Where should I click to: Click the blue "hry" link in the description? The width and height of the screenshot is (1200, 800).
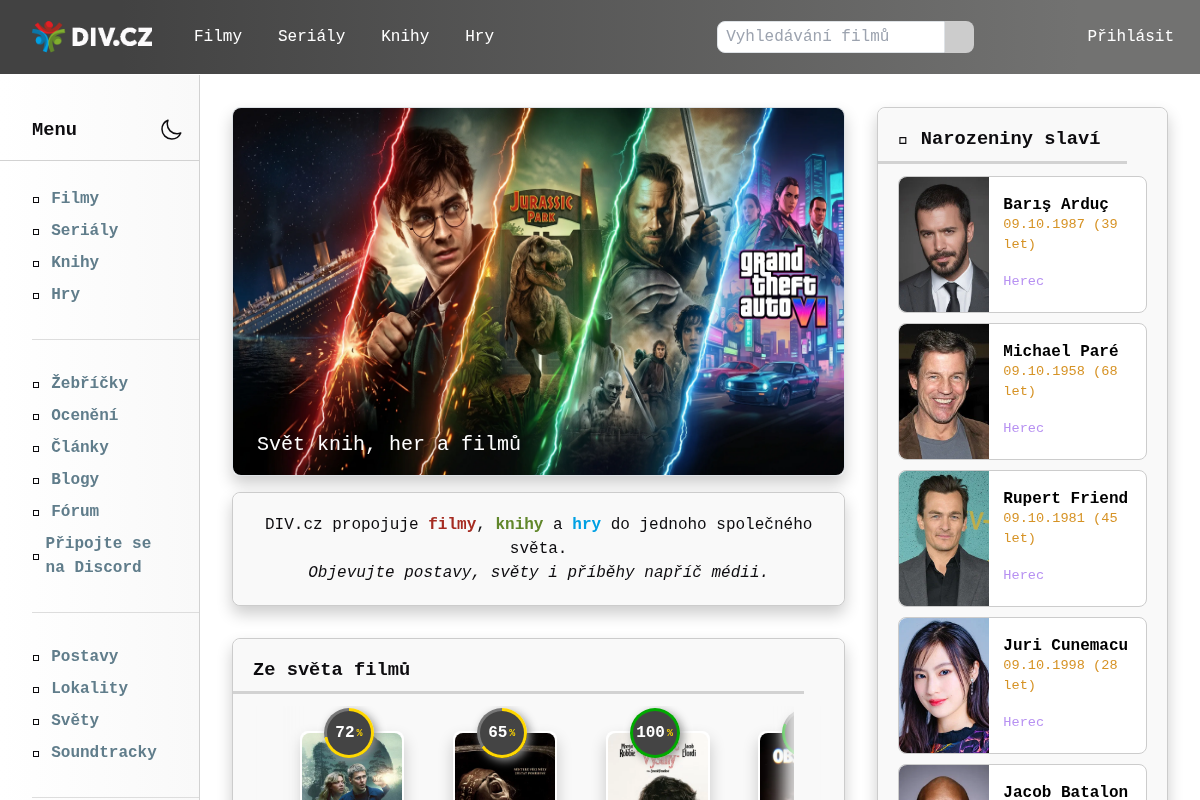tap(586, 525)
